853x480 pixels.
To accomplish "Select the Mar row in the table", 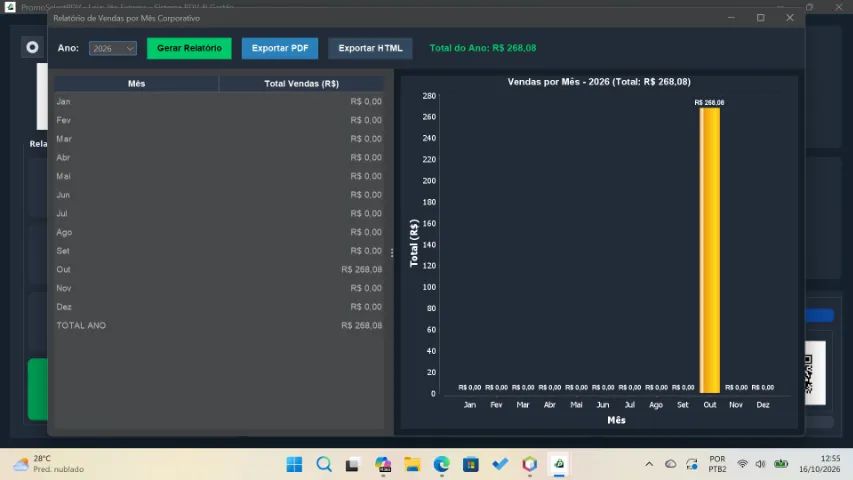I will click(x=219, y=139).
